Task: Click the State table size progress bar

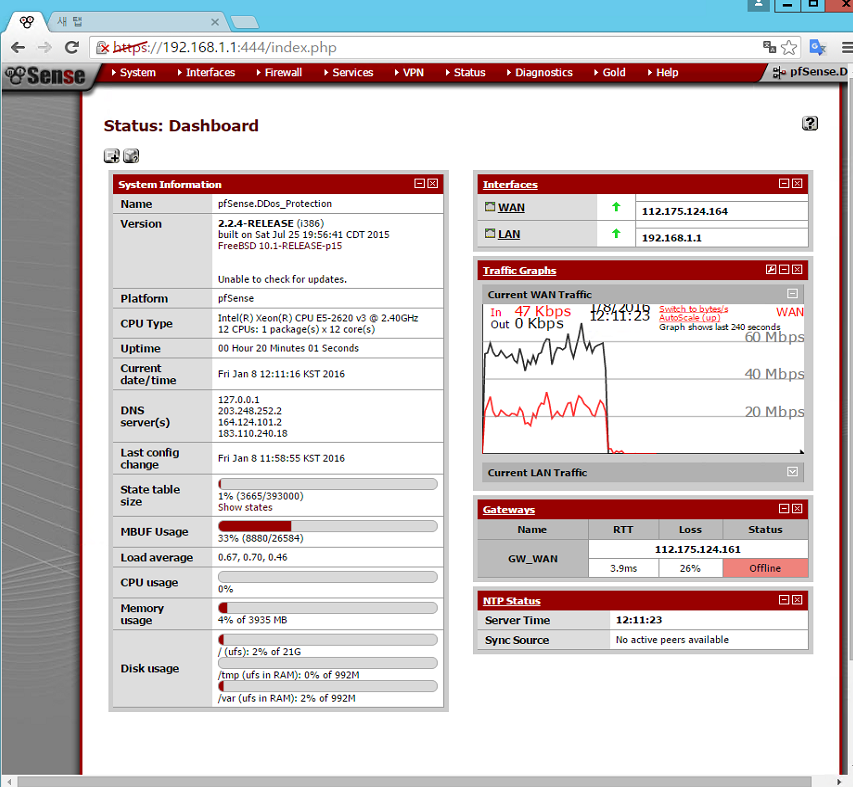Action: [327, 484]
